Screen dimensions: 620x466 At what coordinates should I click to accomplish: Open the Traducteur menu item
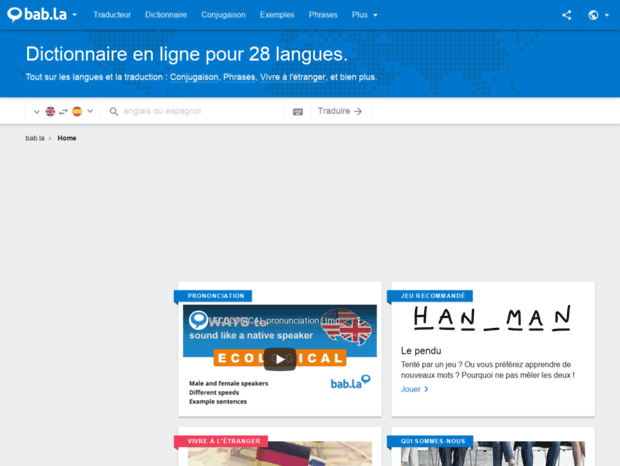click(112, 15)
